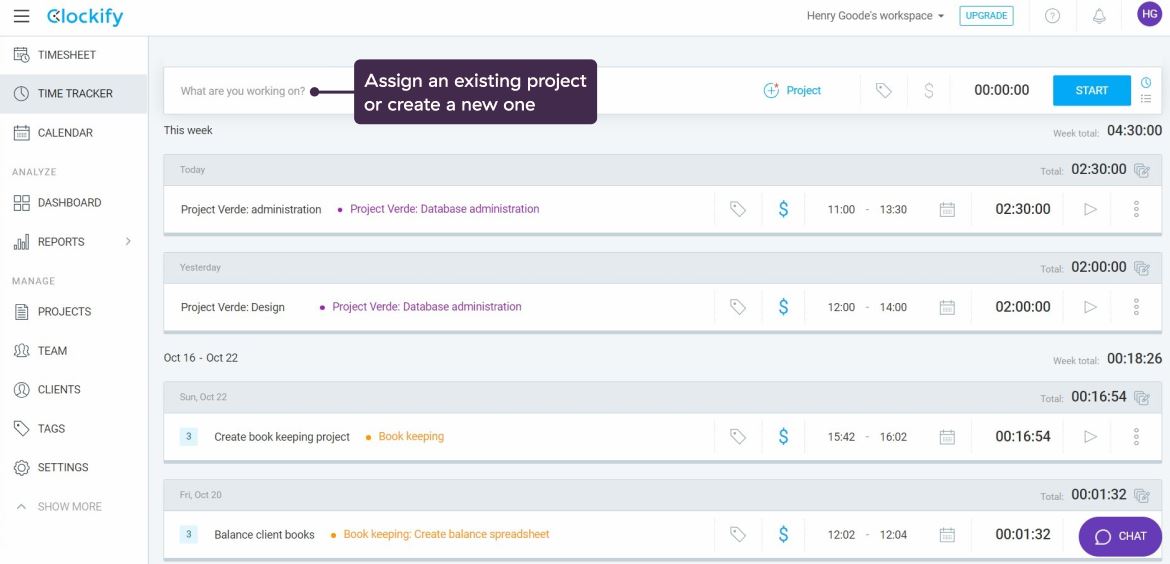The width and height of the screenshot is (1170, 564).
Task: Expand the Reports submenu arrow
Action: pos(128,241)
